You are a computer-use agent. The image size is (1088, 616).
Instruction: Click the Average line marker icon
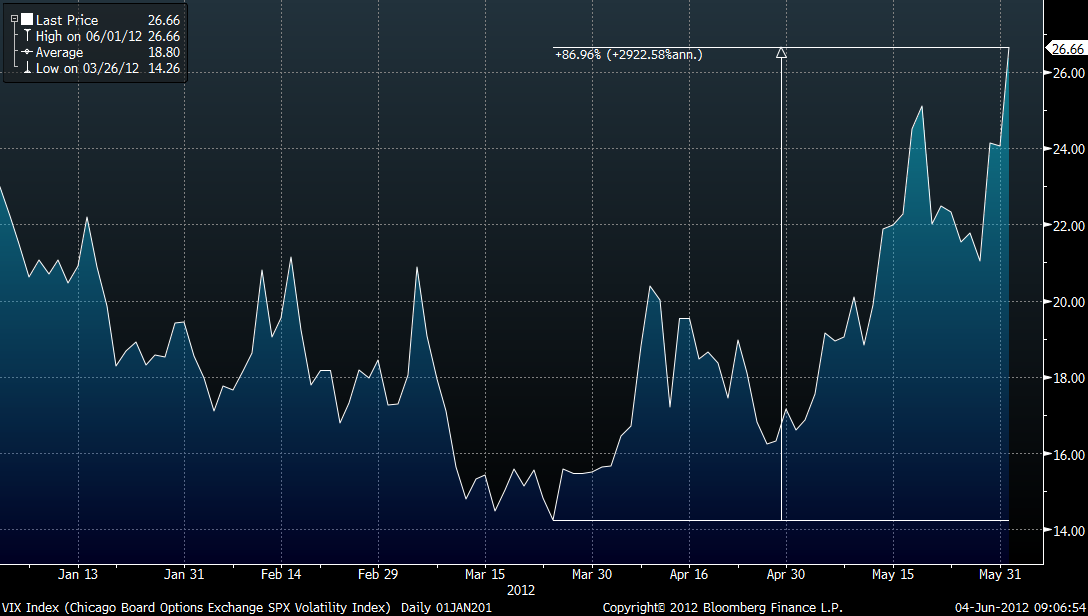tap(28, 52)
